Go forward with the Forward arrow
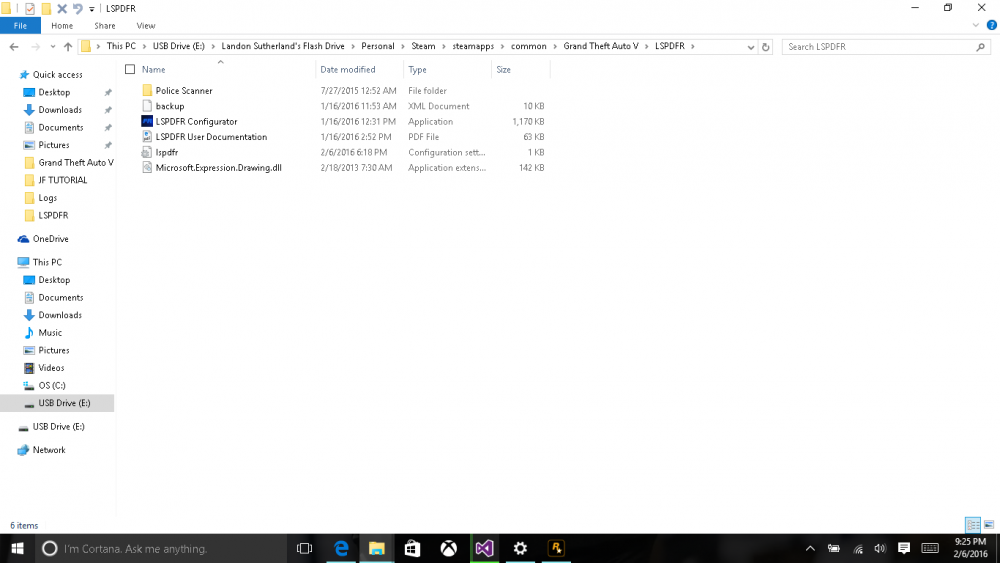This screenshot has width=1000, height=563. pyautogui.click(x=35, y=47)
